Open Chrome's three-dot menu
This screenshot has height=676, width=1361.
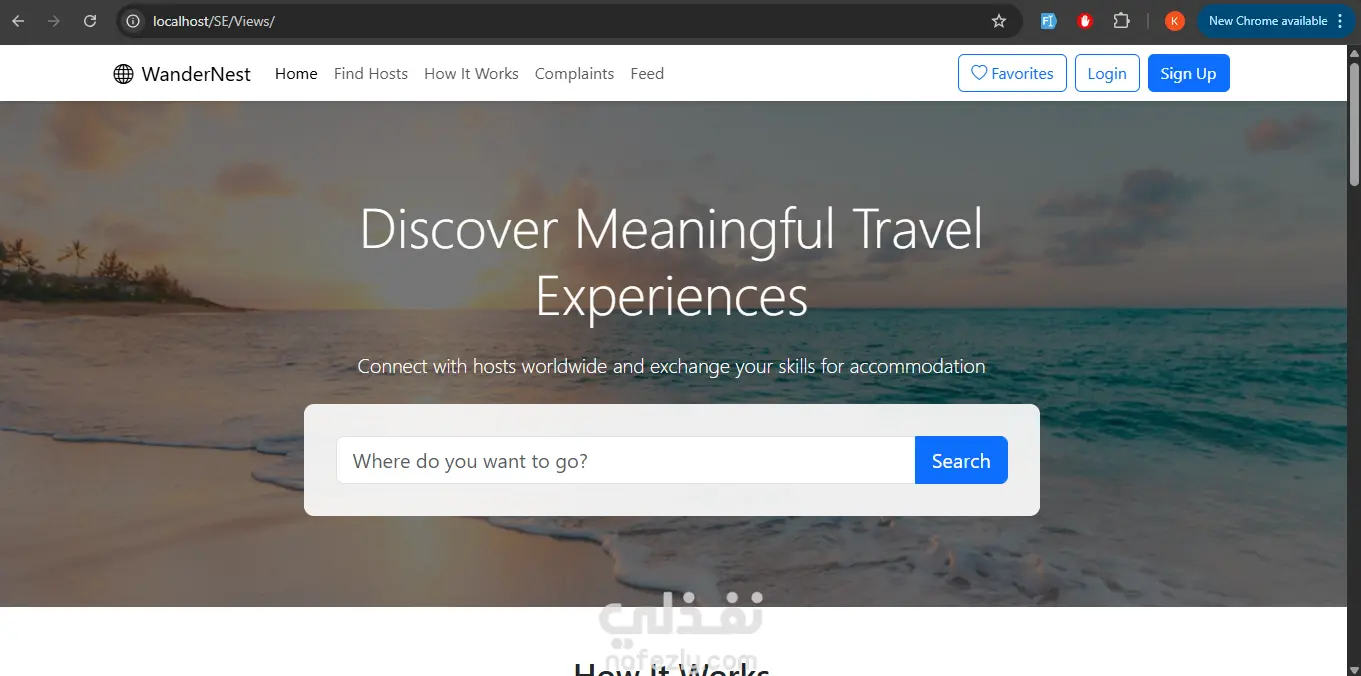tap(1340, 21)
